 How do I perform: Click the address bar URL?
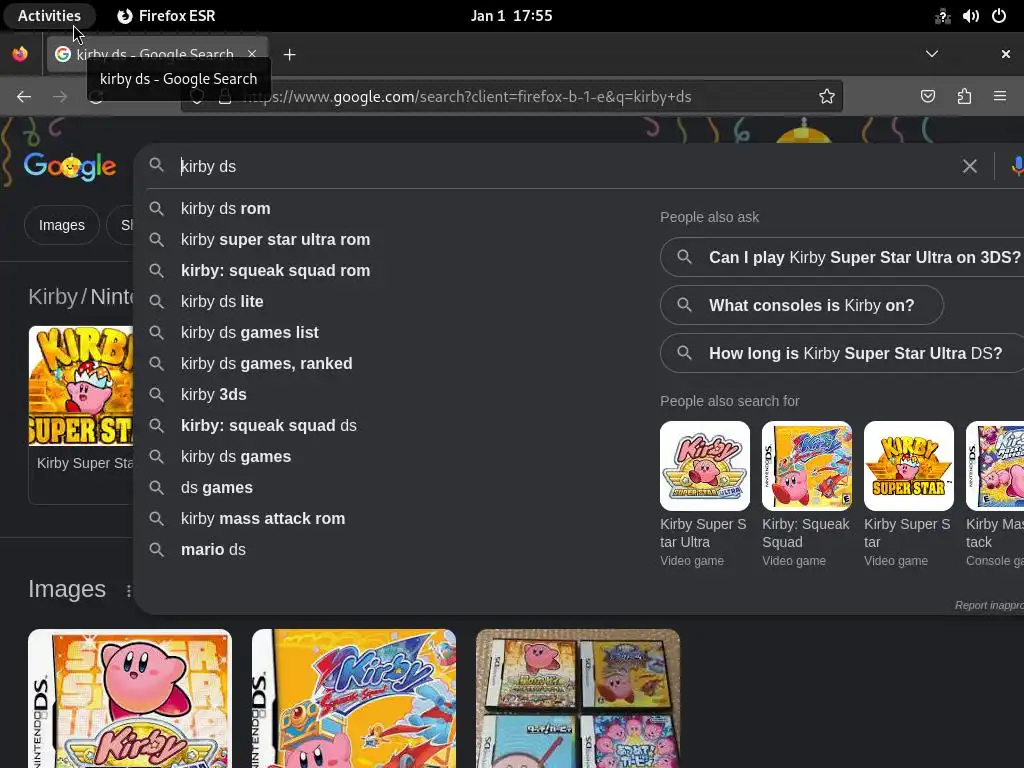click(466, 97)
